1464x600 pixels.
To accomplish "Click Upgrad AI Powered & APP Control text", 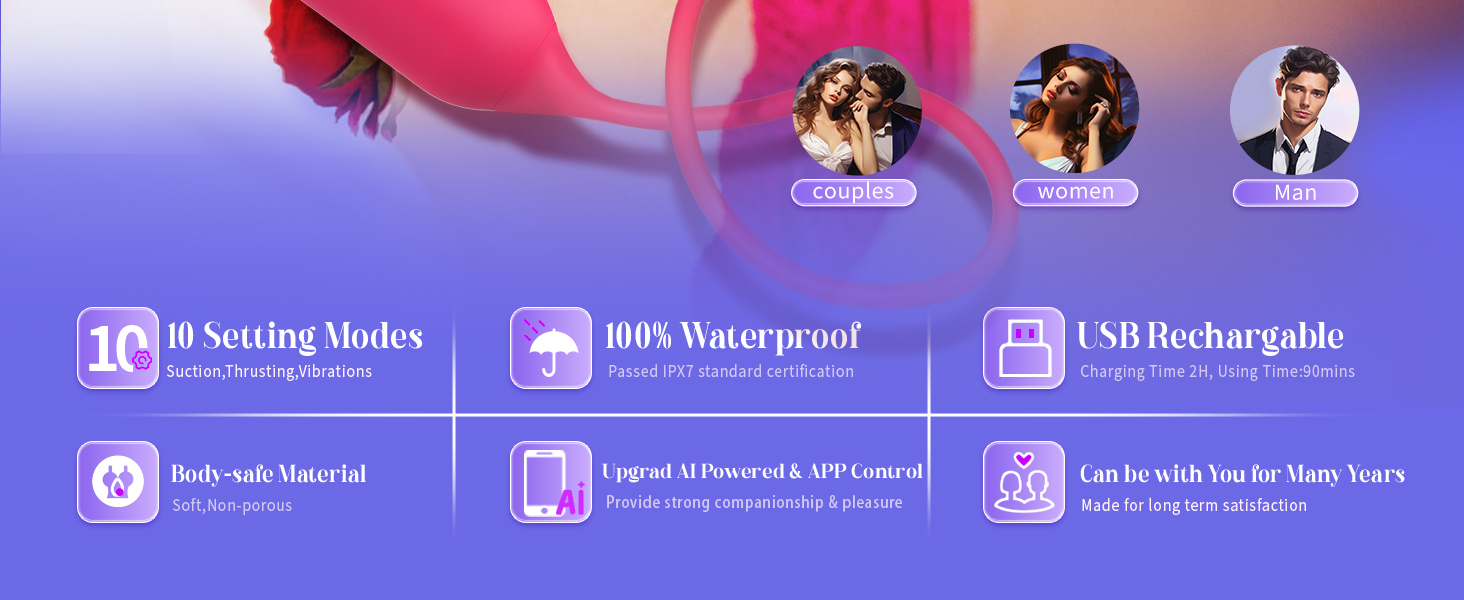I will click(x=762, y=471).
